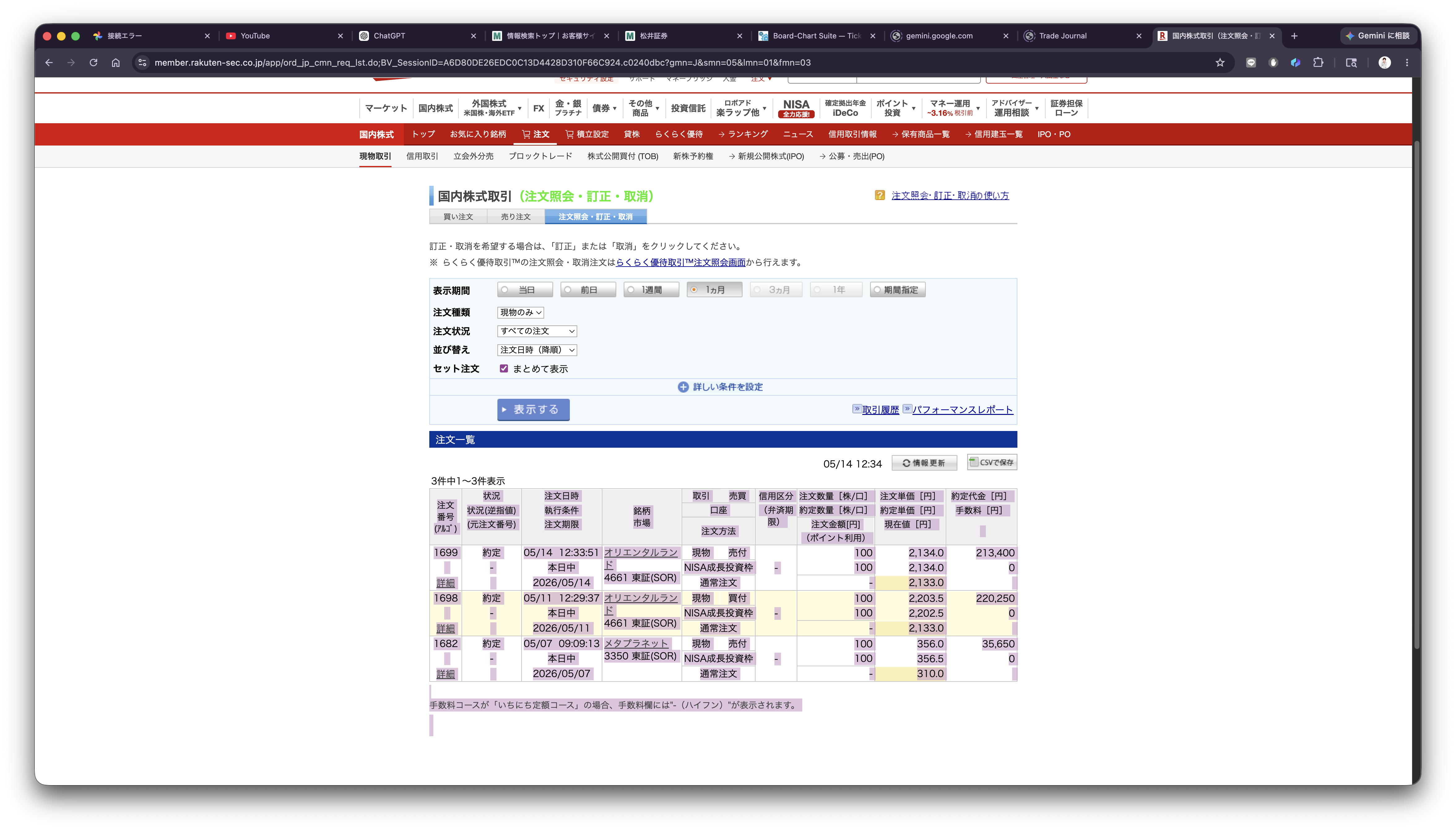Expand the 債券 menu
Viewport: 1456px width, 831px height.
pos(604,108)
